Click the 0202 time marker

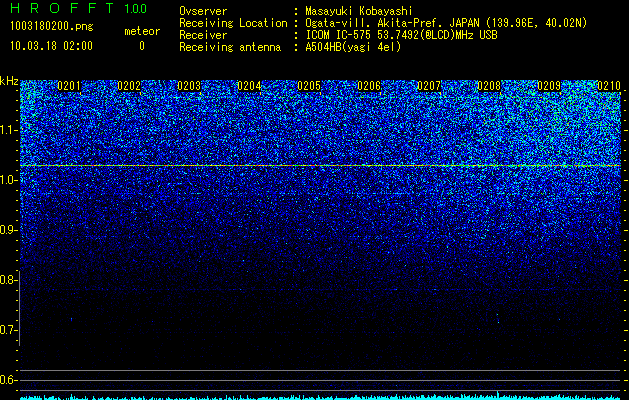pyautogui.click(x=129, y=86)
